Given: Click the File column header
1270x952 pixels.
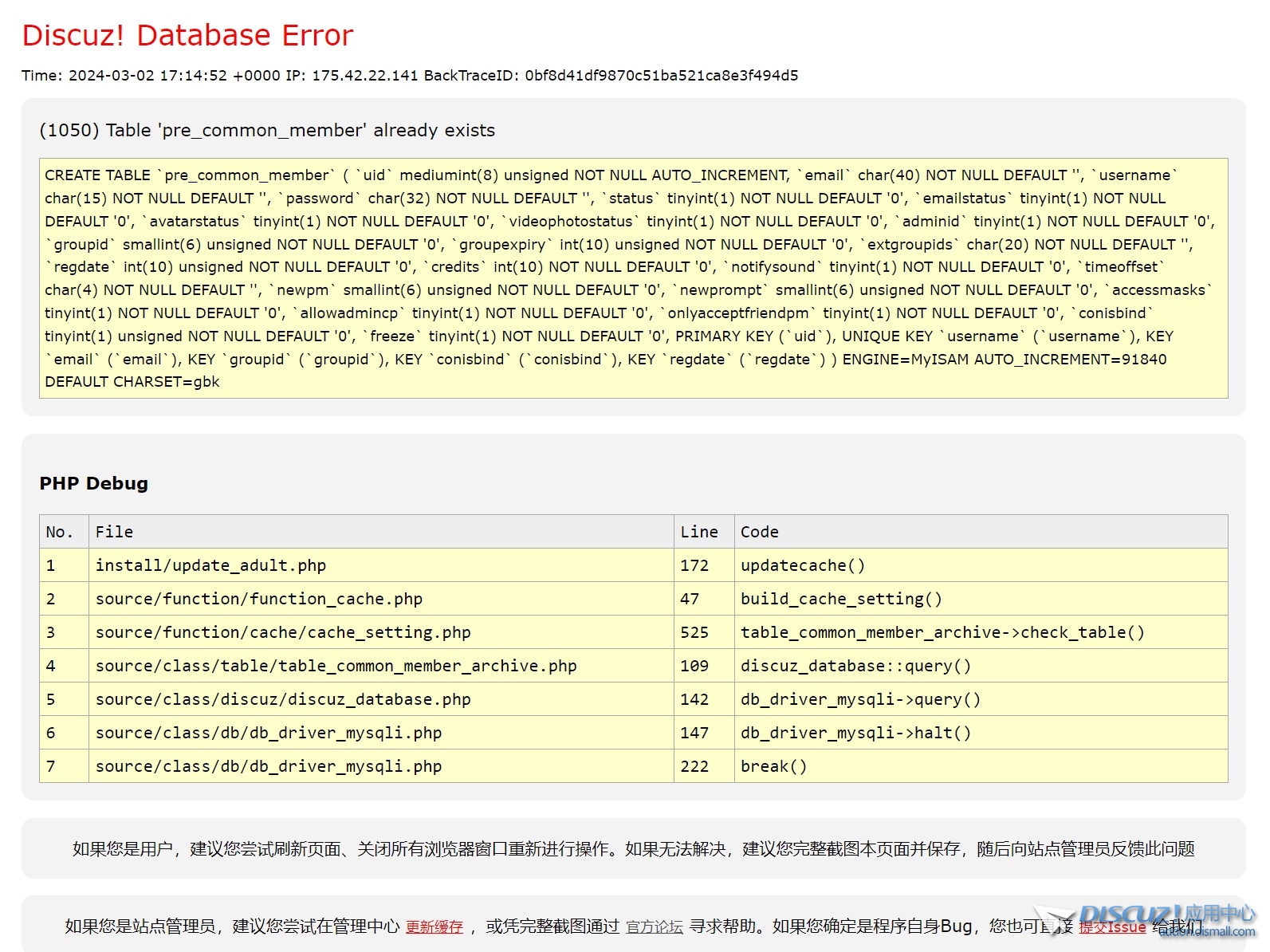Looking at the screenshot, I should tap(114, 532).
